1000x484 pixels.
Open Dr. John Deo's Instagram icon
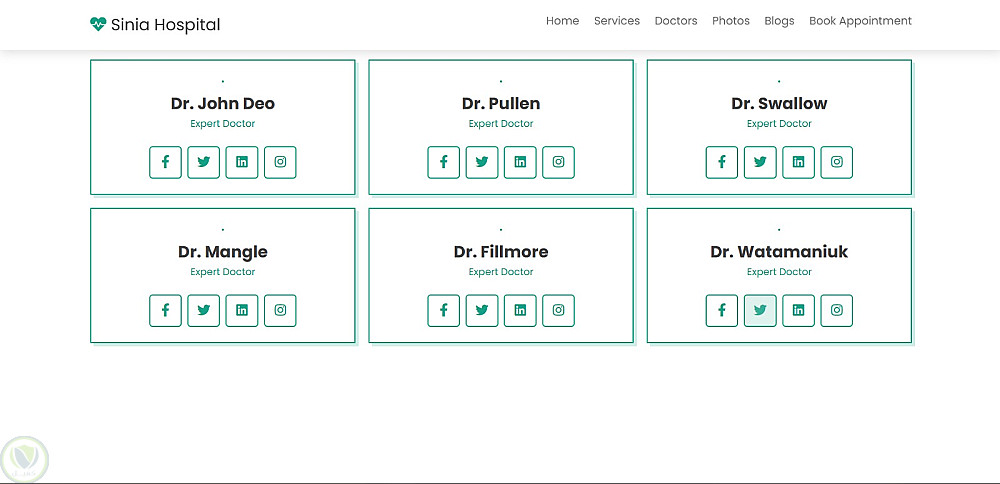[x=280, y=162]
